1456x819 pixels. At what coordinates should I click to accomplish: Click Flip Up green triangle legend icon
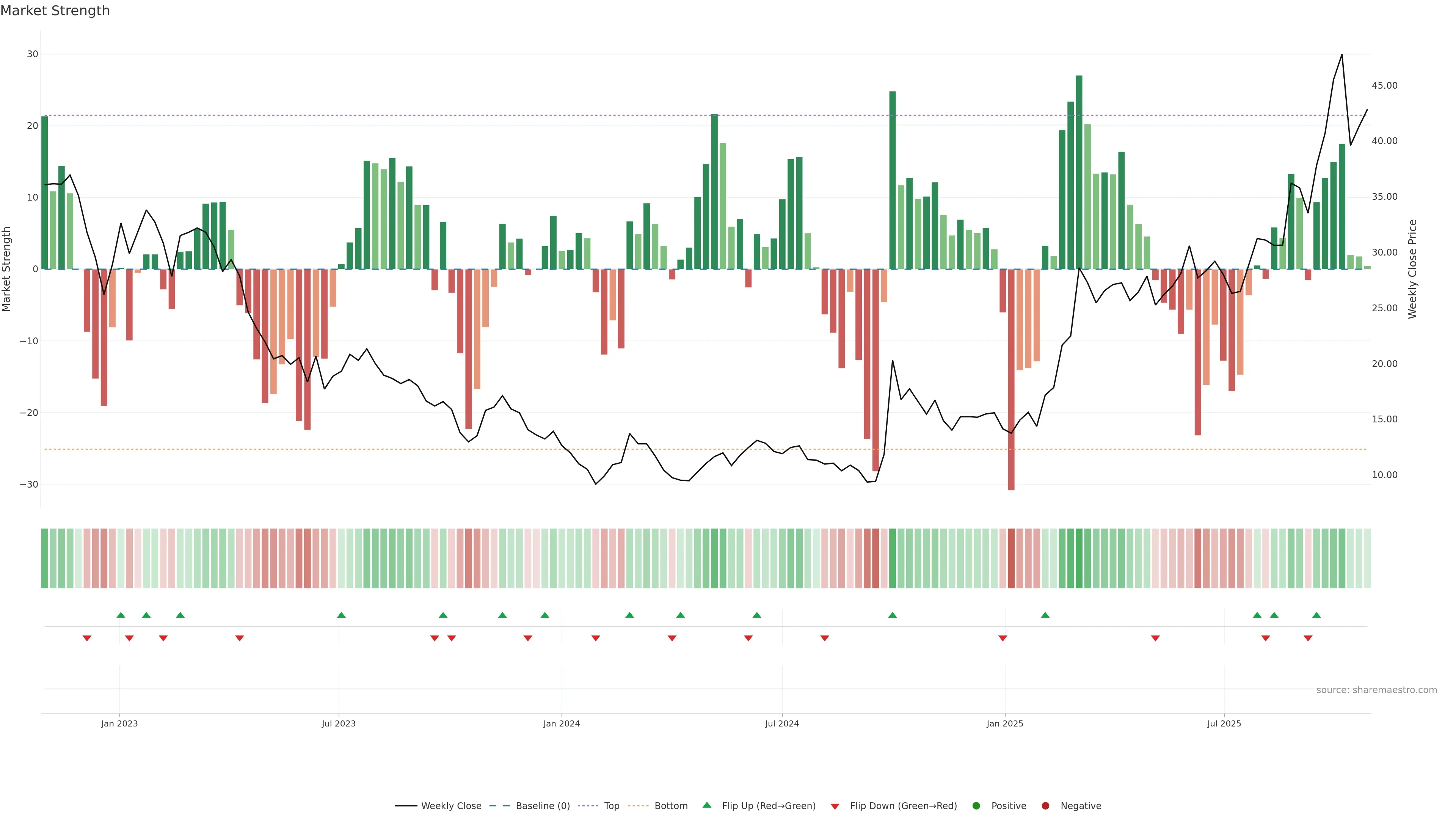[706, 805]
